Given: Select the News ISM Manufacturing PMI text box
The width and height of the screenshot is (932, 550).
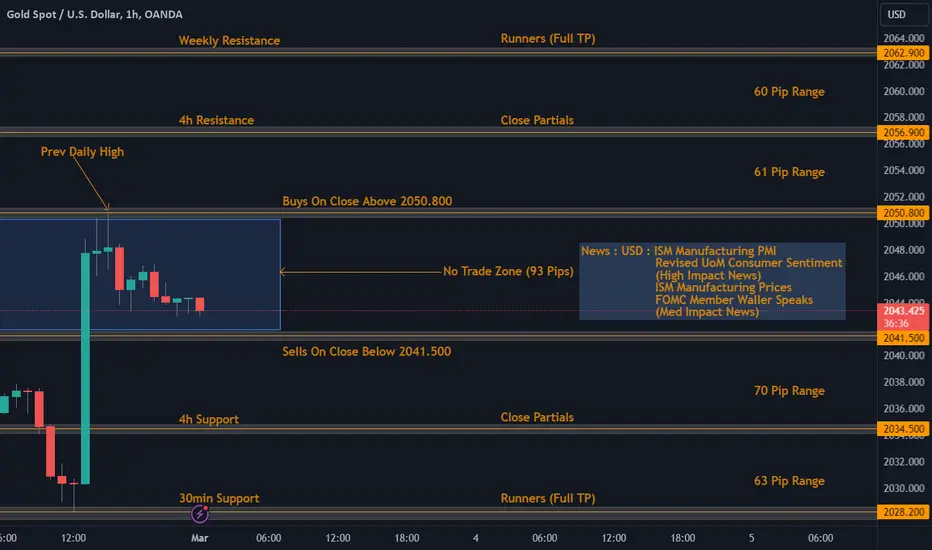Looking at the screenshot, I should pyautogui.click(x=712, y=281).
